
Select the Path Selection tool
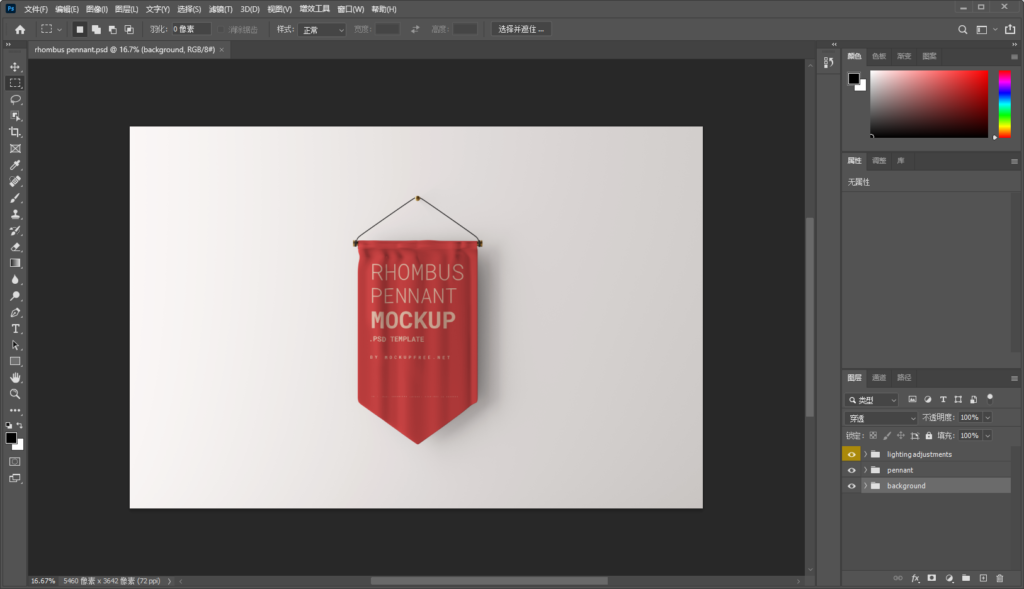tap(15, 345)
